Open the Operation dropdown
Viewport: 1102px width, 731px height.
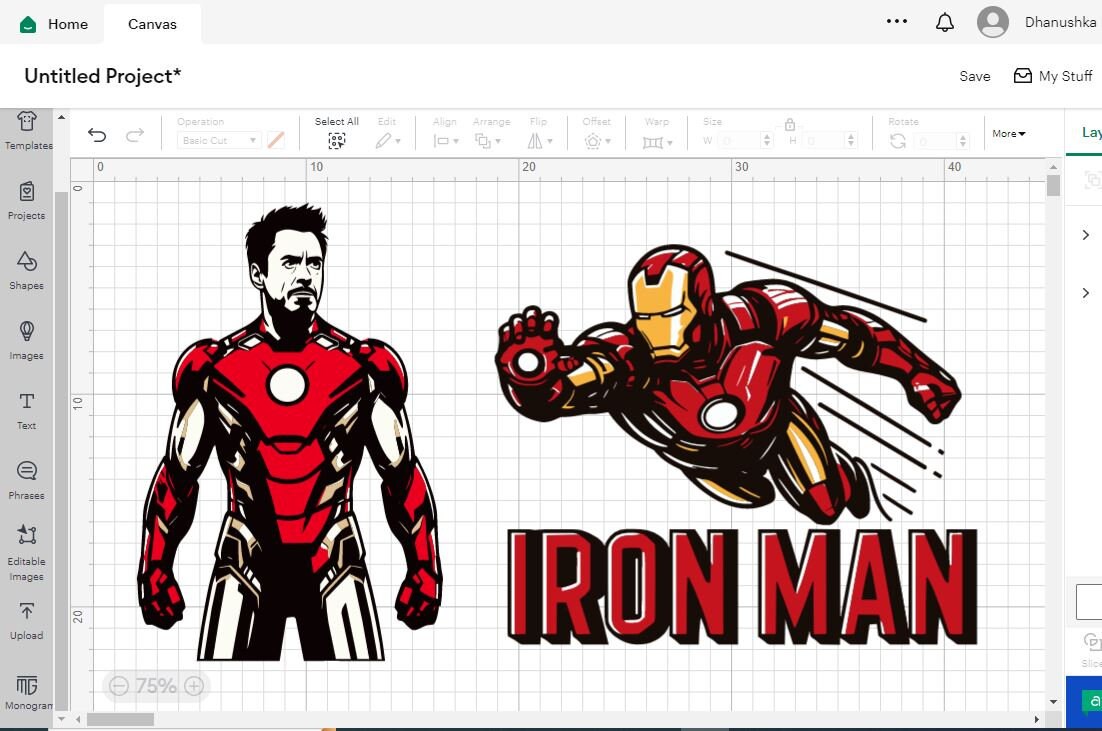218,140
